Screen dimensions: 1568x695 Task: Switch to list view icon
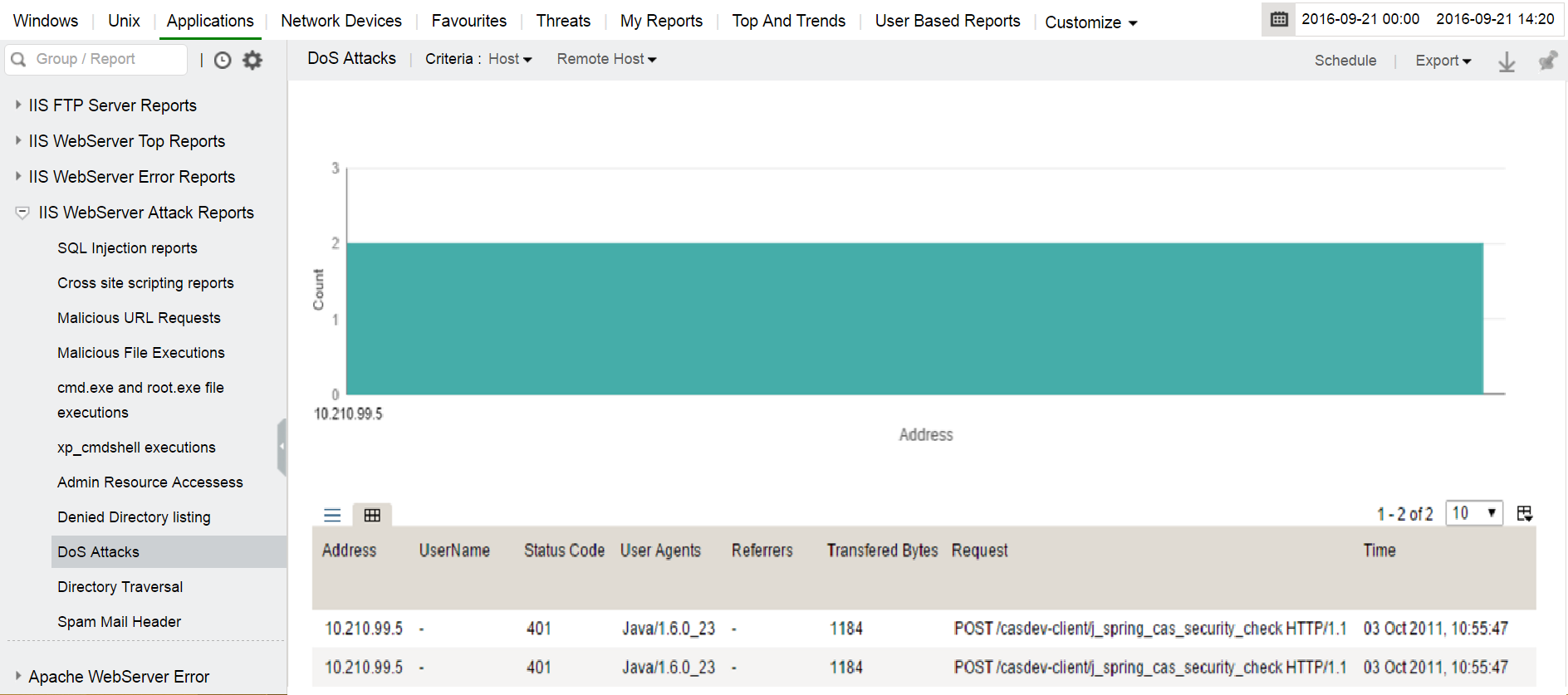pos(332,515)
